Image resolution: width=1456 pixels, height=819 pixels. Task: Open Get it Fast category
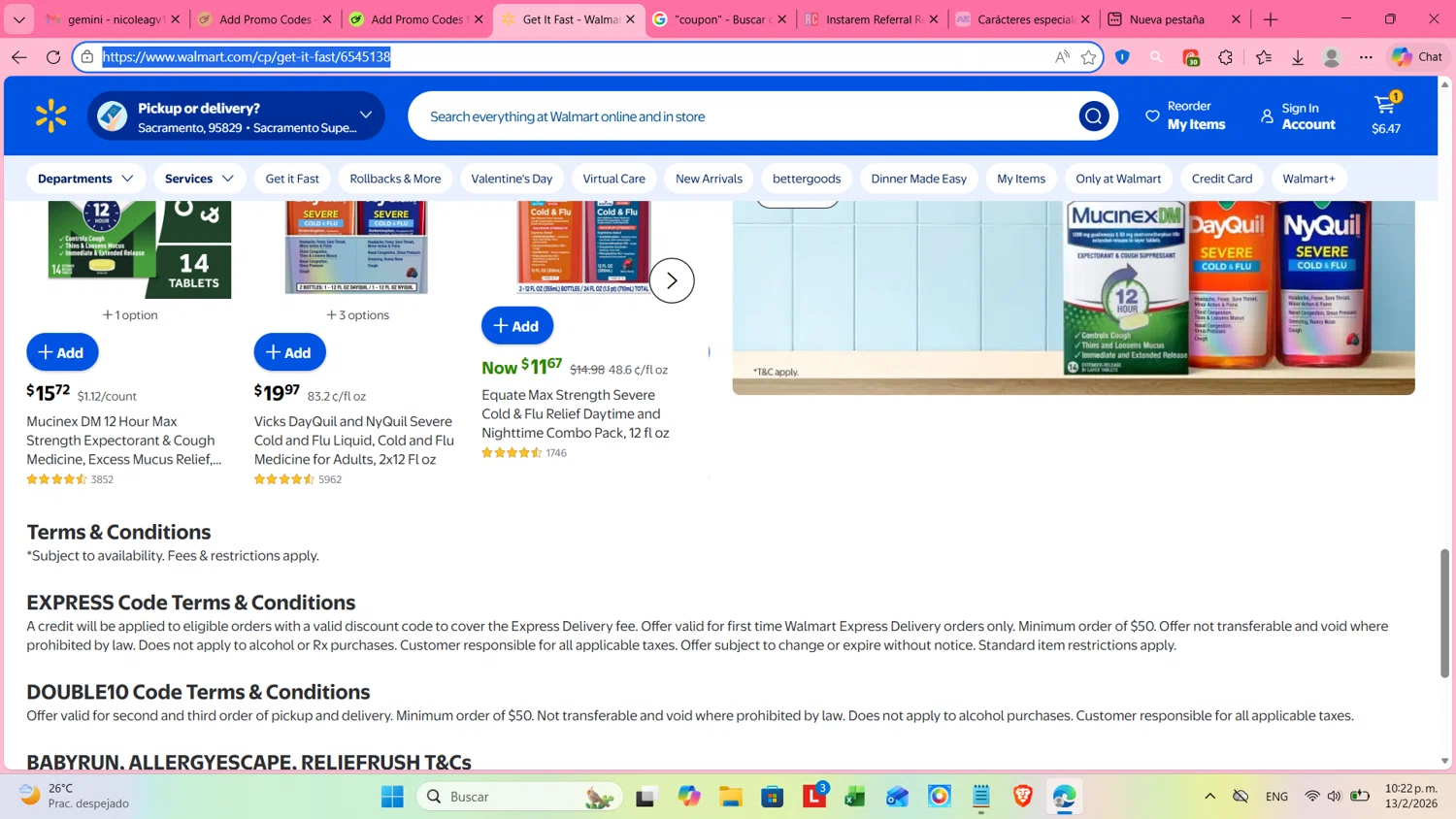[x=292, y=179]
